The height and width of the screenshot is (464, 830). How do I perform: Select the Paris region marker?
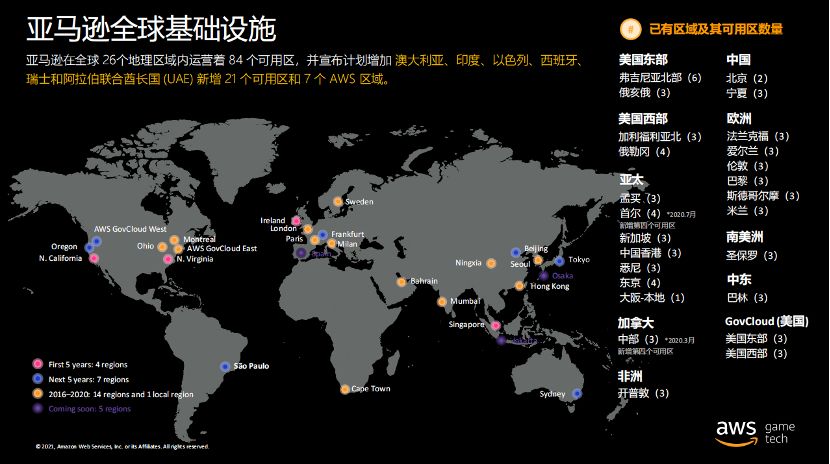pyautogui.click(x=314, y=240)
